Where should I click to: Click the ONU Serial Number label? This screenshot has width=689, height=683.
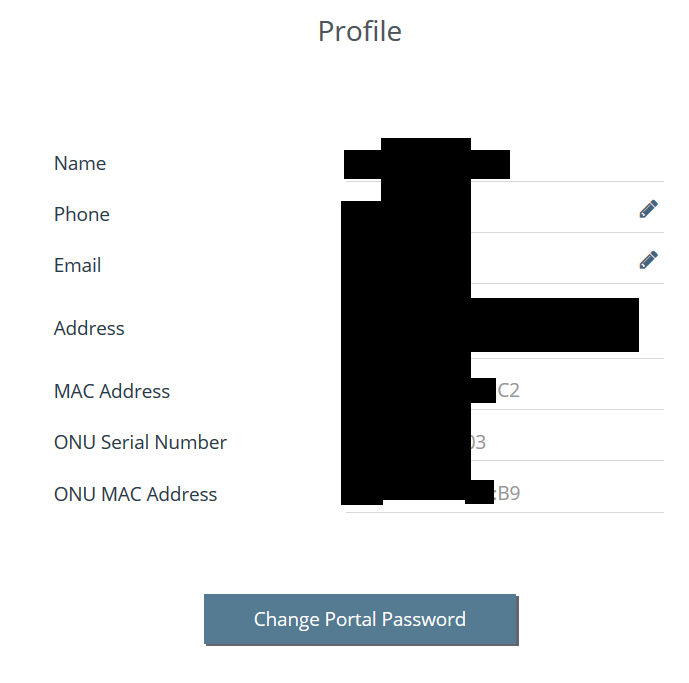click(x=140, y=442)
